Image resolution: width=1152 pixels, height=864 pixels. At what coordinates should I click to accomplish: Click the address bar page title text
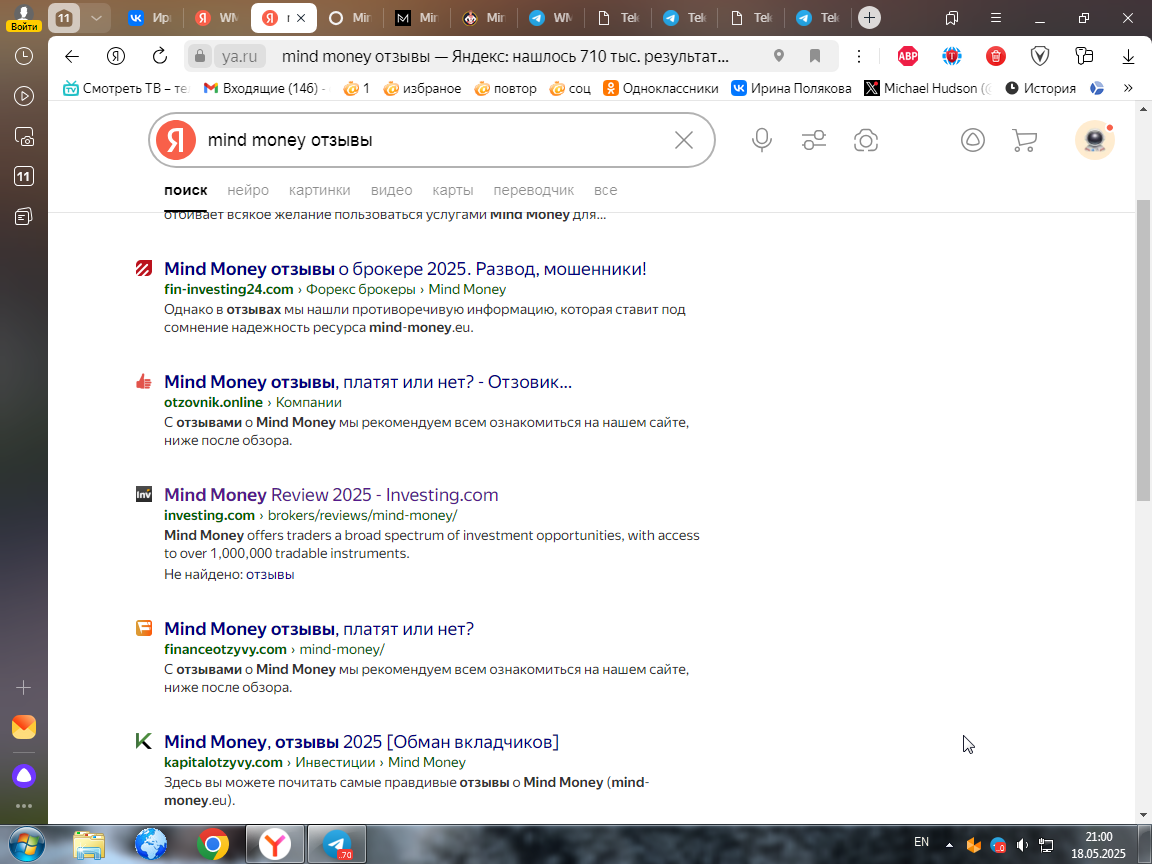(x=505, y=56)
